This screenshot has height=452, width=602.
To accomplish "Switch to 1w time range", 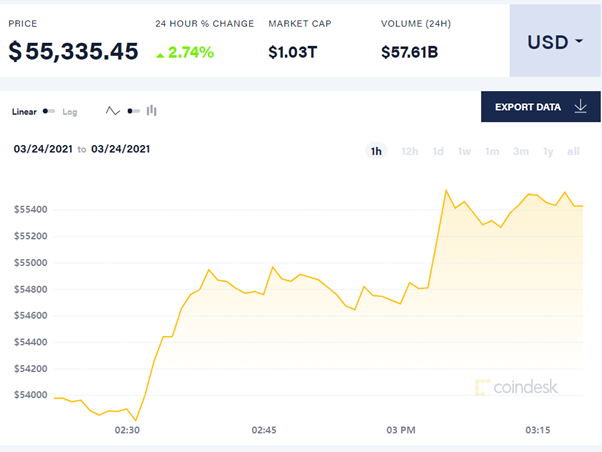I will (465, 152).
